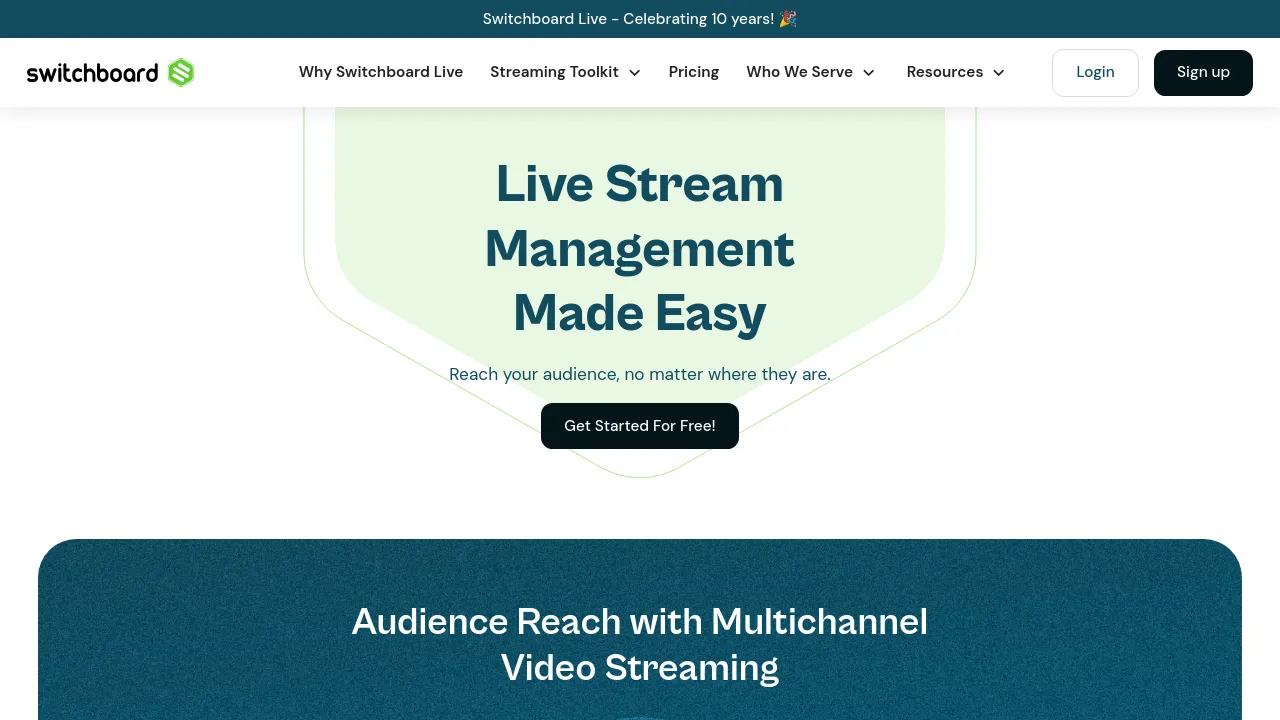Click the Live Stream Management Made Easy heading

click(x=640, y=248)
